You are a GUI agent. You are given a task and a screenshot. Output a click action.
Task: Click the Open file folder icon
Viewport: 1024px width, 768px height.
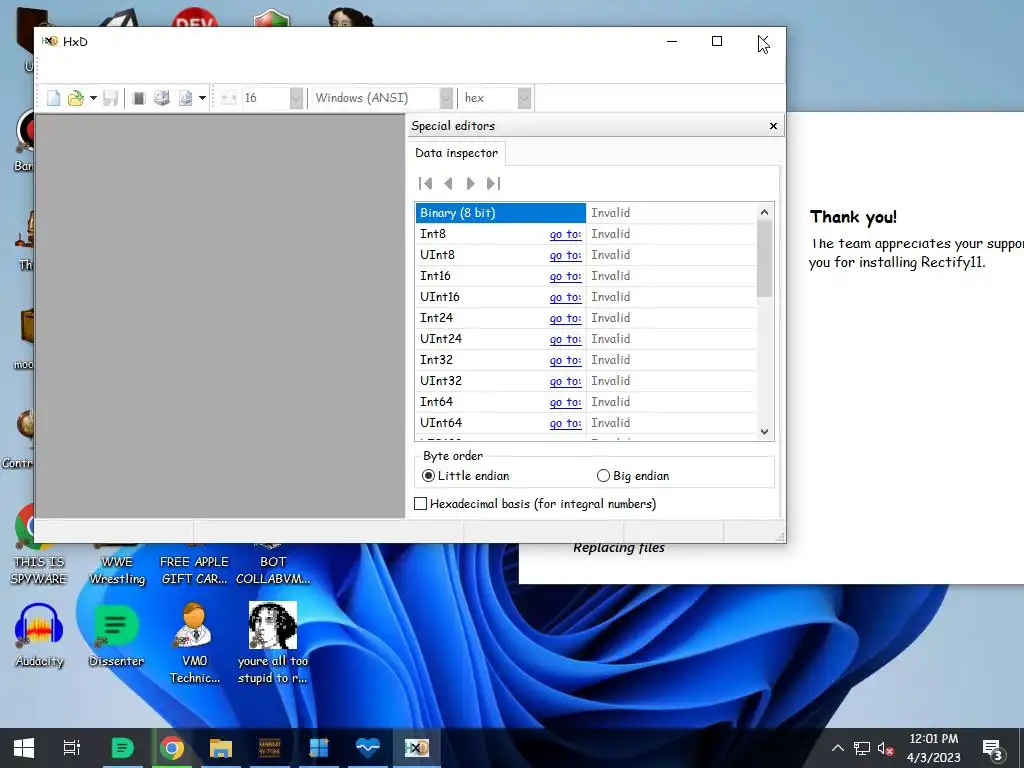pyautogui.click(x=76, y=99)
